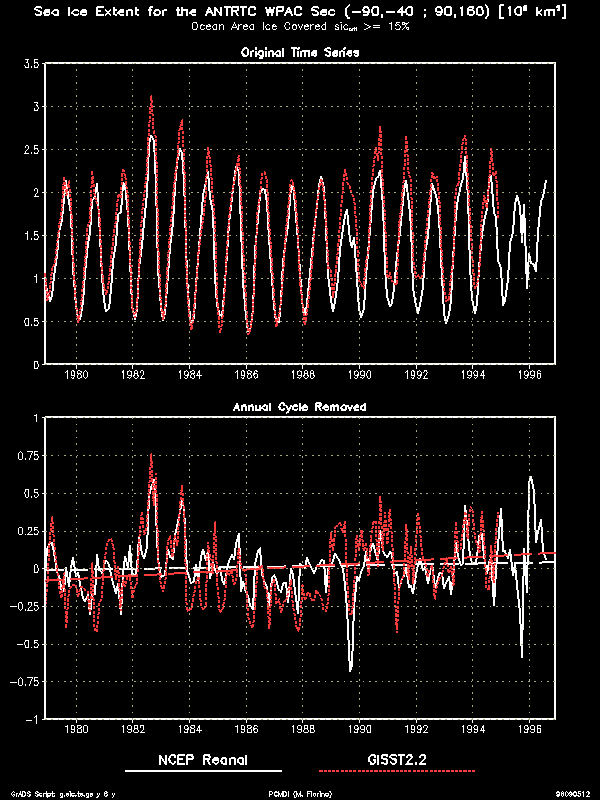Image resolution: width=600 pixels, height=800 pixels.
Task: Click the white spike near 1996 in the lower chart
Action: point(530,478)
